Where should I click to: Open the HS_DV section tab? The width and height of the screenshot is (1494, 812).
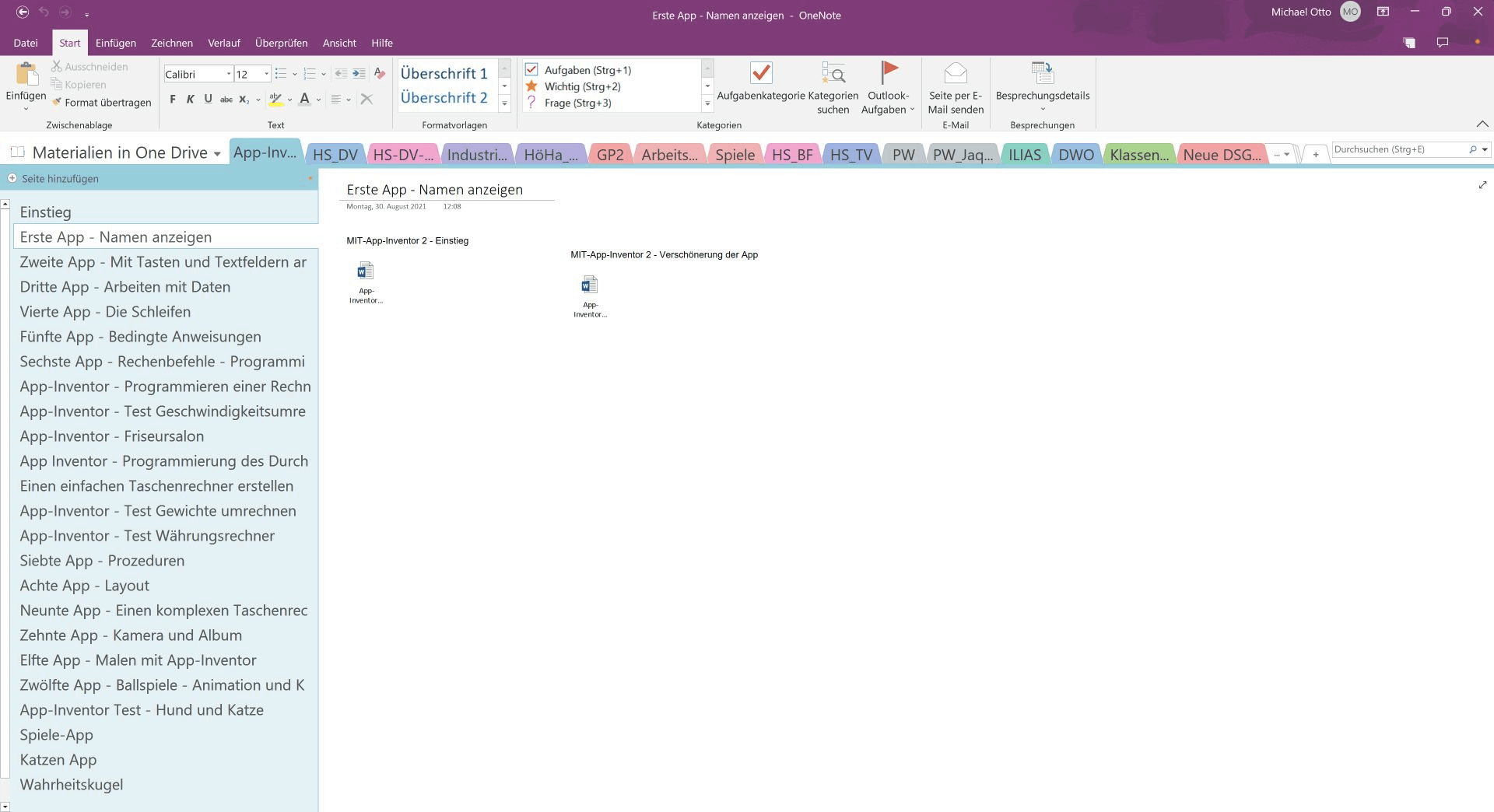pos(334,154)
